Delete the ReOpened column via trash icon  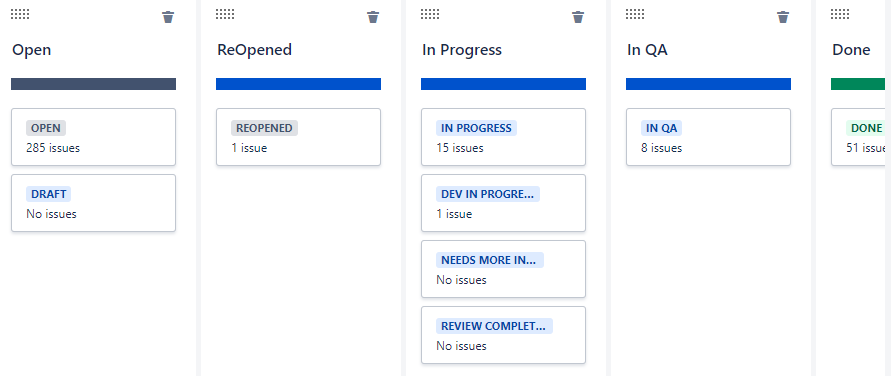click(x=373, y=17)
